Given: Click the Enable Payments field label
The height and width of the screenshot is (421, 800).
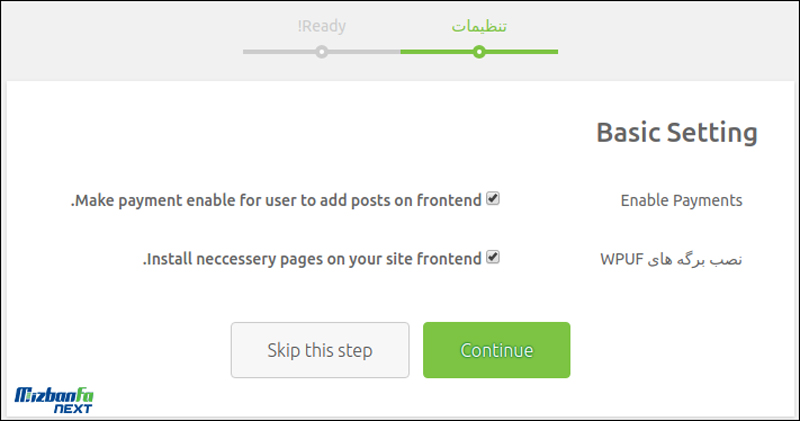Looking at the screenshot, I should tap(681, 201).
